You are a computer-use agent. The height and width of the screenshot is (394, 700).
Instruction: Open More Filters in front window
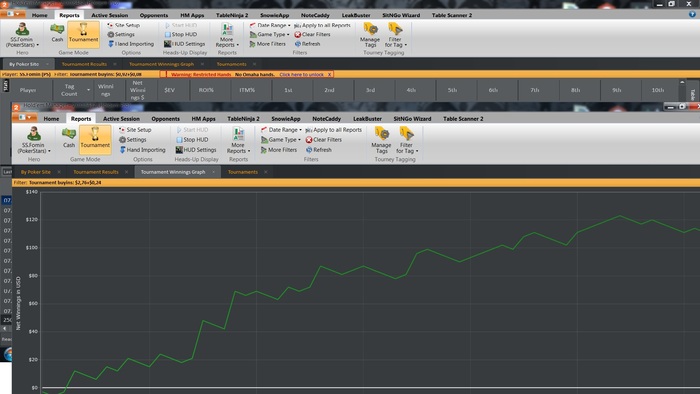point(279,150)
